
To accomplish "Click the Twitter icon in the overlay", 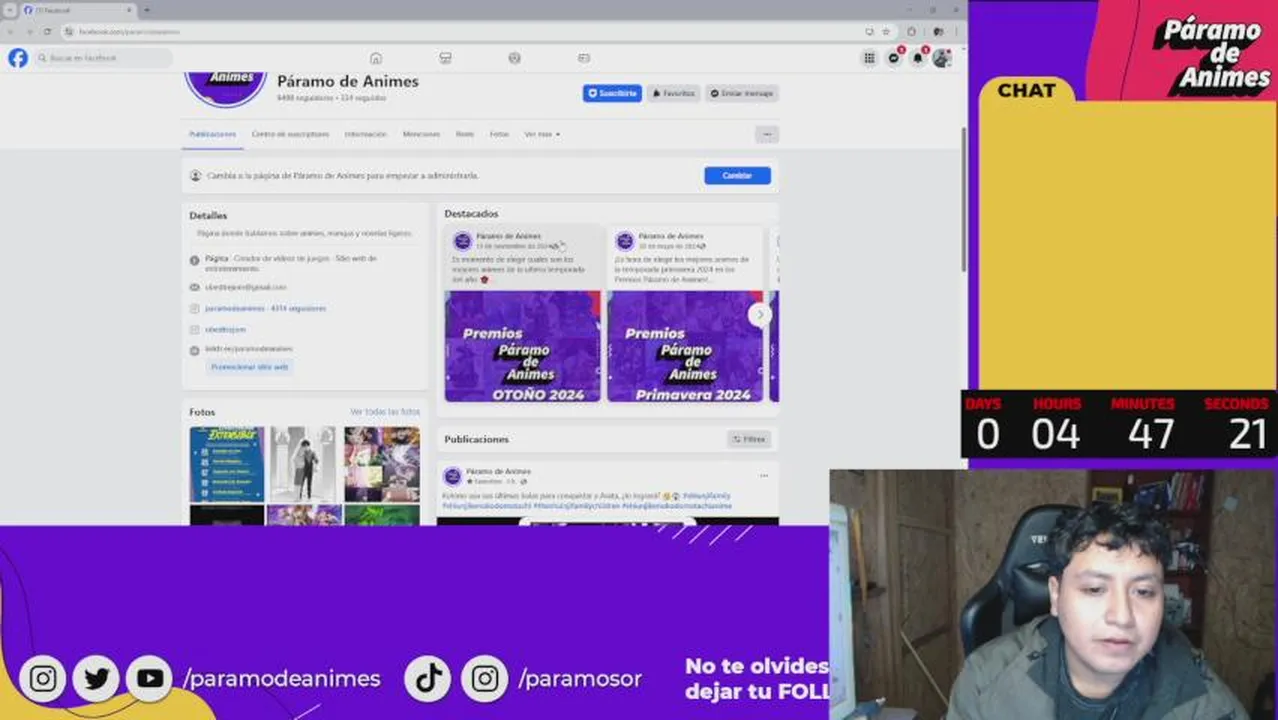I will click(x=96, y=679).
